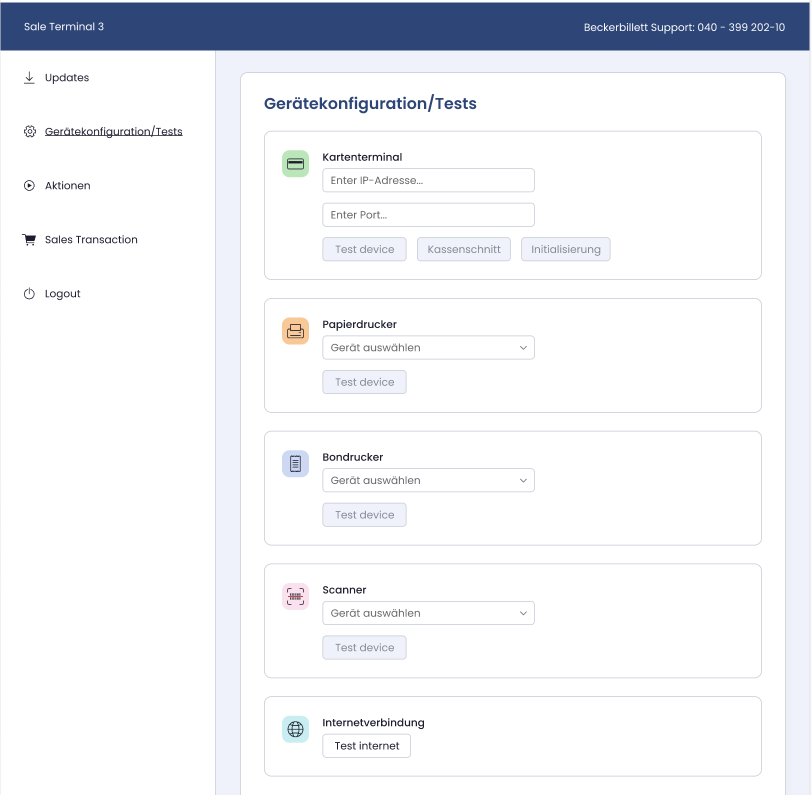Go to the Aktionen menu item

click(67, 185)
